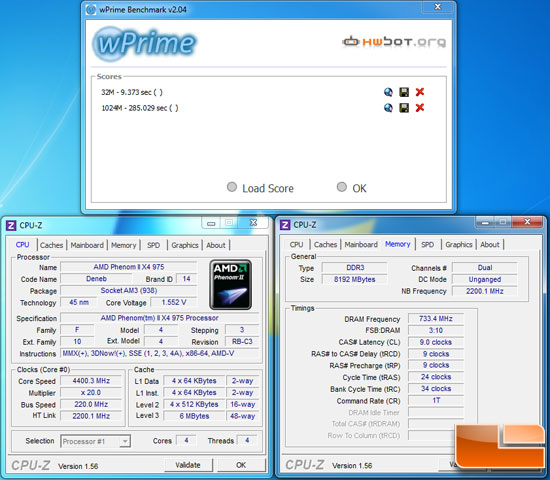550x480 pixels.
Task: Click the CPU-Z icon in left window title bar
Action: [x=11, y=225]
